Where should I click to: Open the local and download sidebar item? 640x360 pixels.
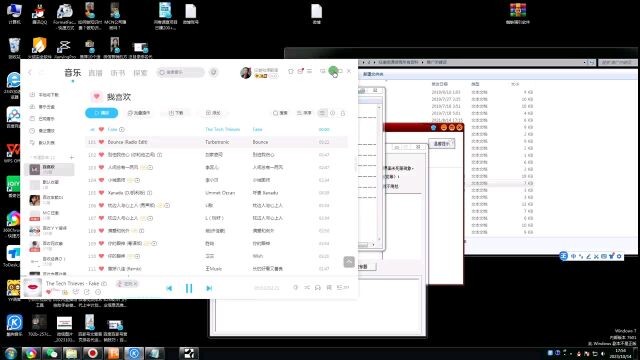pyautogui.click(x=44, y=95)
